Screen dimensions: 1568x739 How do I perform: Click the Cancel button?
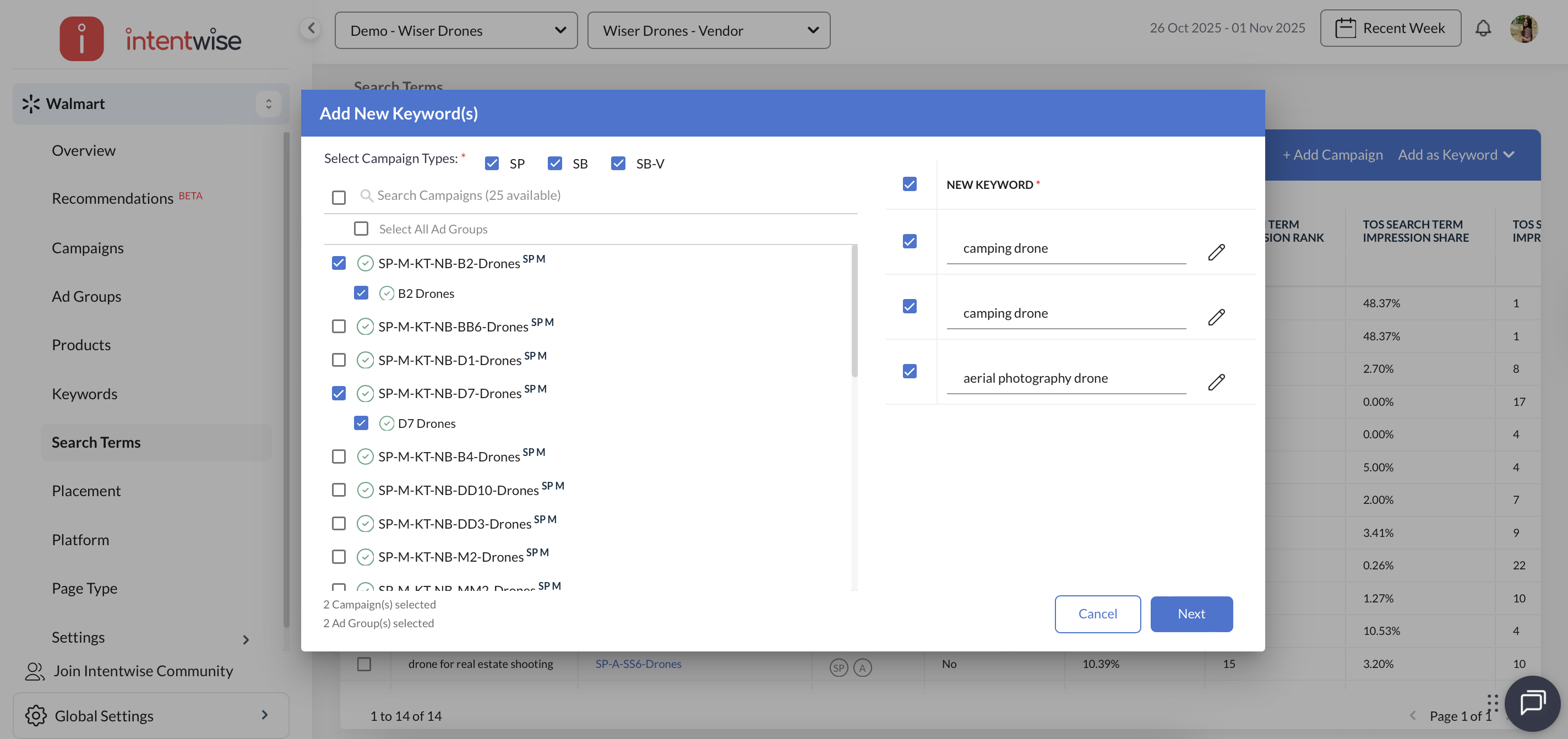(1097, 613)
